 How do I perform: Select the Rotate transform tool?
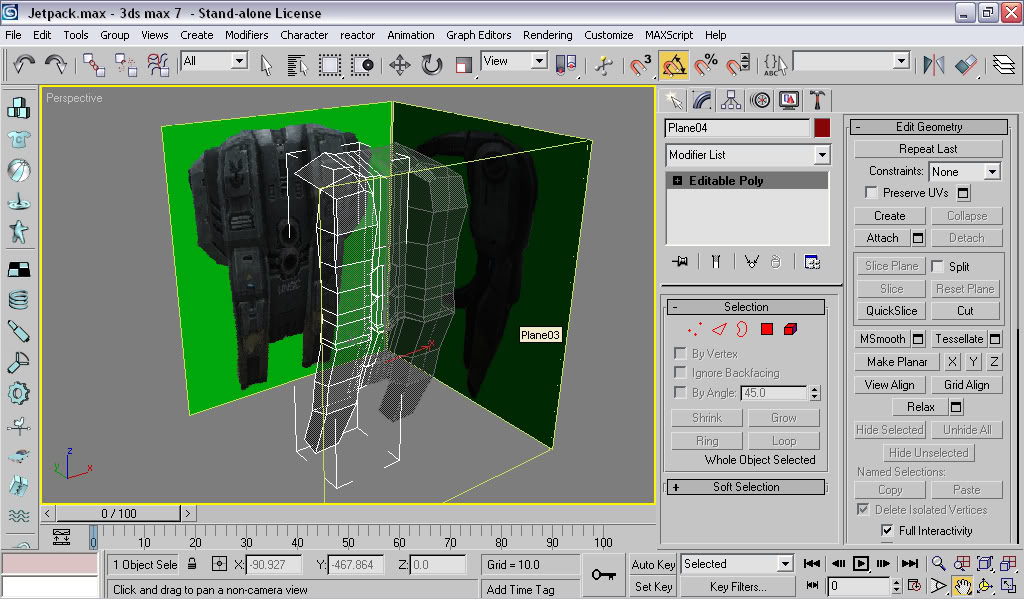coord(432,65)
